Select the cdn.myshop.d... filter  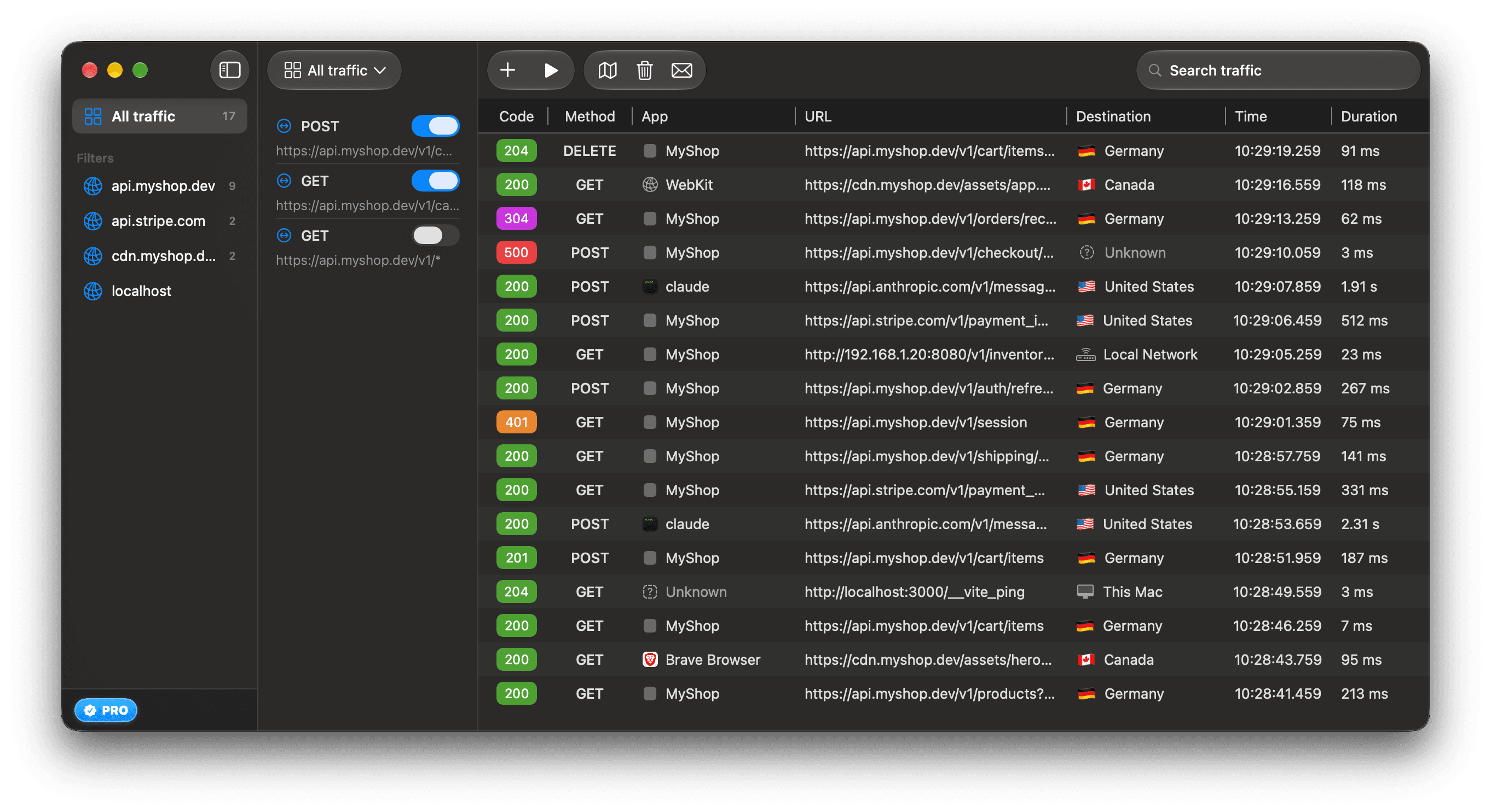coord(159,256)
